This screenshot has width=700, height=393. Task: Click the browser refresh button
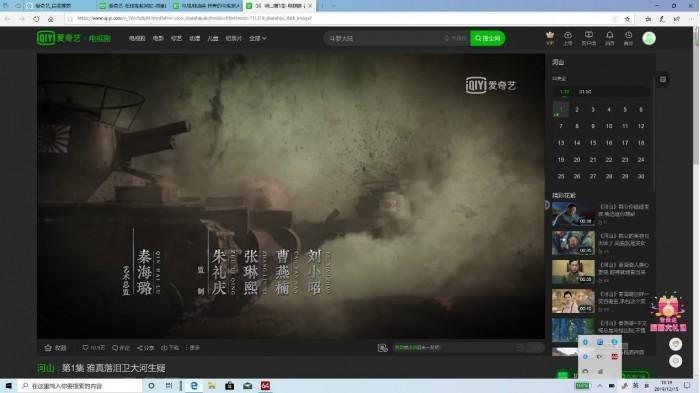(x=36, y=19)
